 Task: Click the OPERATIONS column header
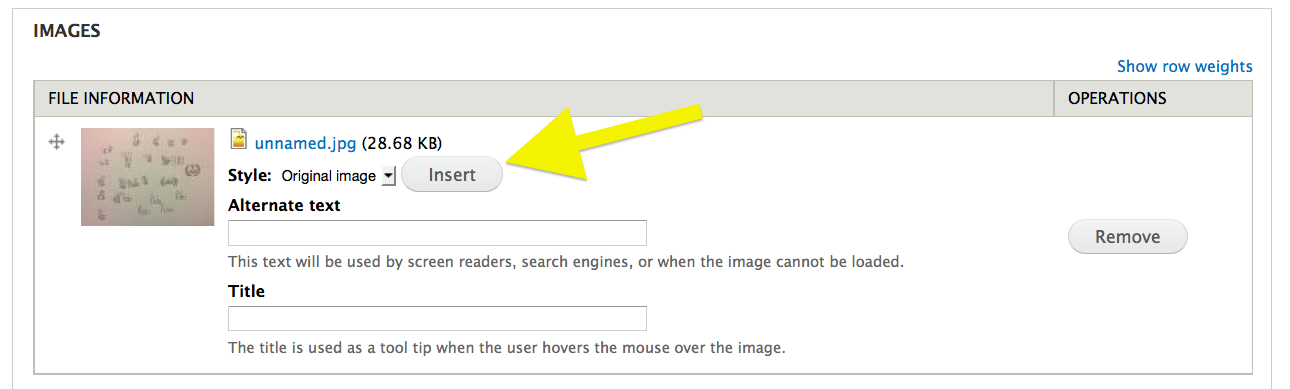[x=1117, y=98]
